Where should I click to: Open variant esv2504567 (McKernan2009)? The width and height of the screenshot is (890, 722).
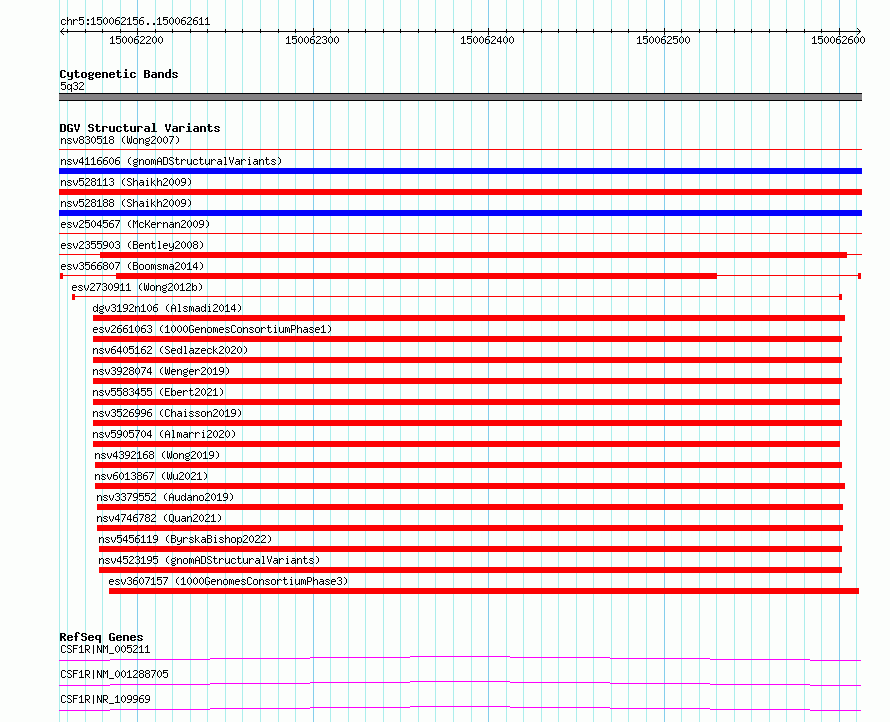tap(135, 224)
